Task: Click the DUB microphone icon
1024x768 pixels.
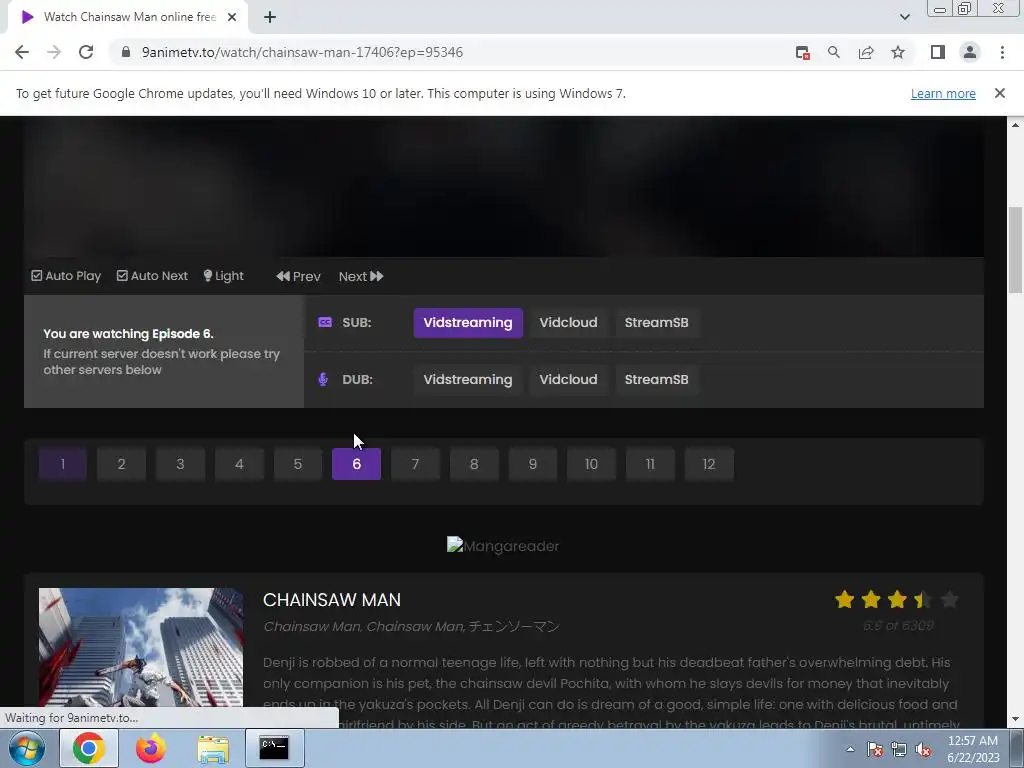Action: pos(323,379)
